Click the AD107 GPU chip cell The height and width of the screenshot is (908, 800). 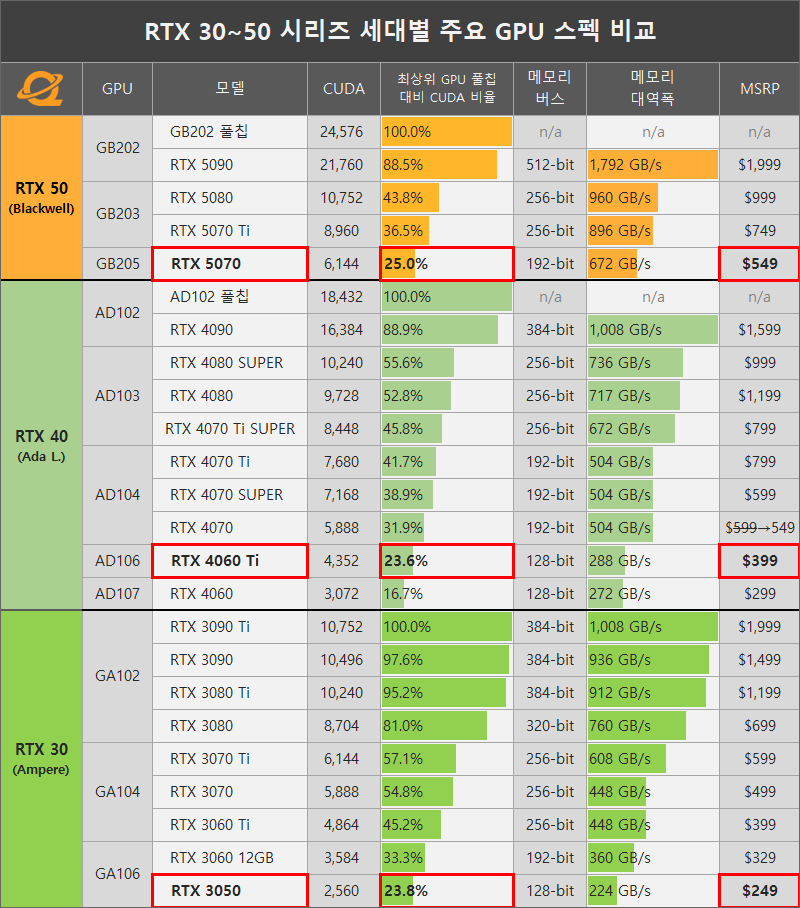pos(118,594)
